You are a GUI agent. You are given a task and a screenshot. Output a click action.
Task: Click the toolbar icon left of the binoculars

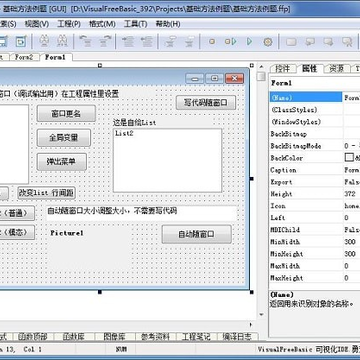(21, 42)
